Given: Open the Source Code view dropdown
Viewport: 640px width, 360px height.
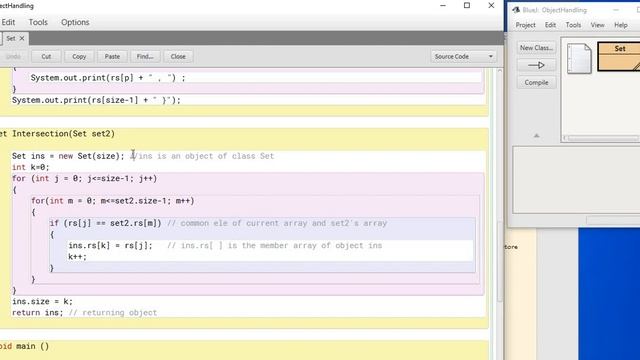Looking at the screenshot, I should coord(464,57).
